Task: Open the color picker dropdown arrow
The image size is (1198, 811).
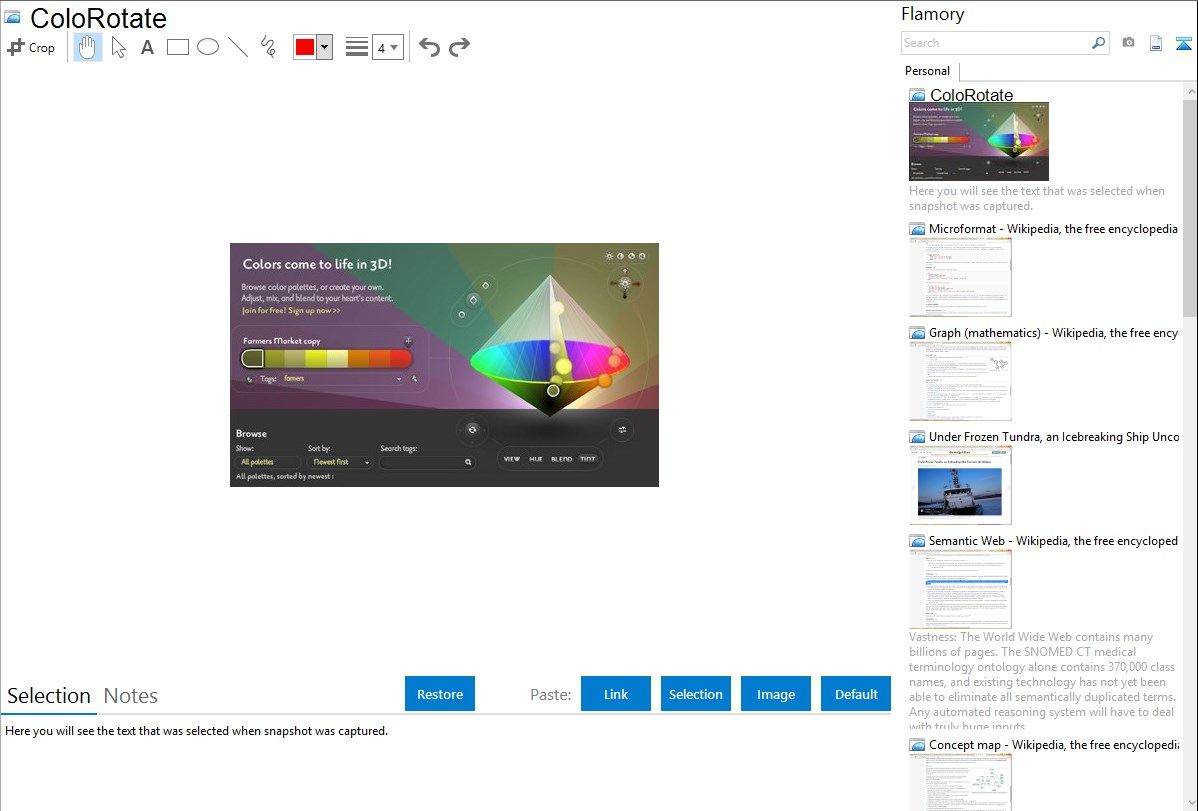Action: pyautogui.click(x=324, y=47)
